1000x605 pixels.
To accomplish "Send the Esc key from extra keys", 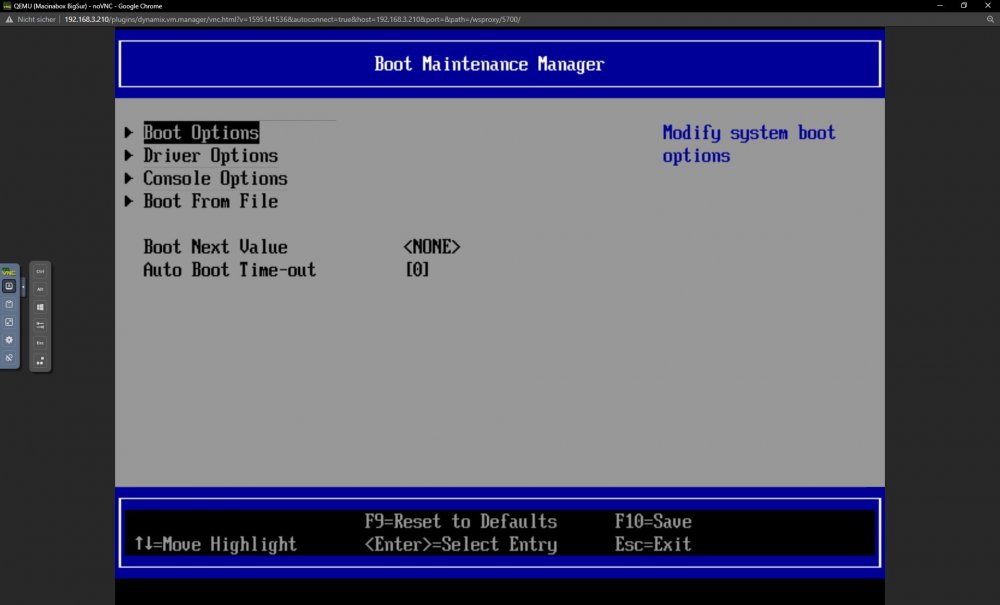I will (x=40, y=343).
